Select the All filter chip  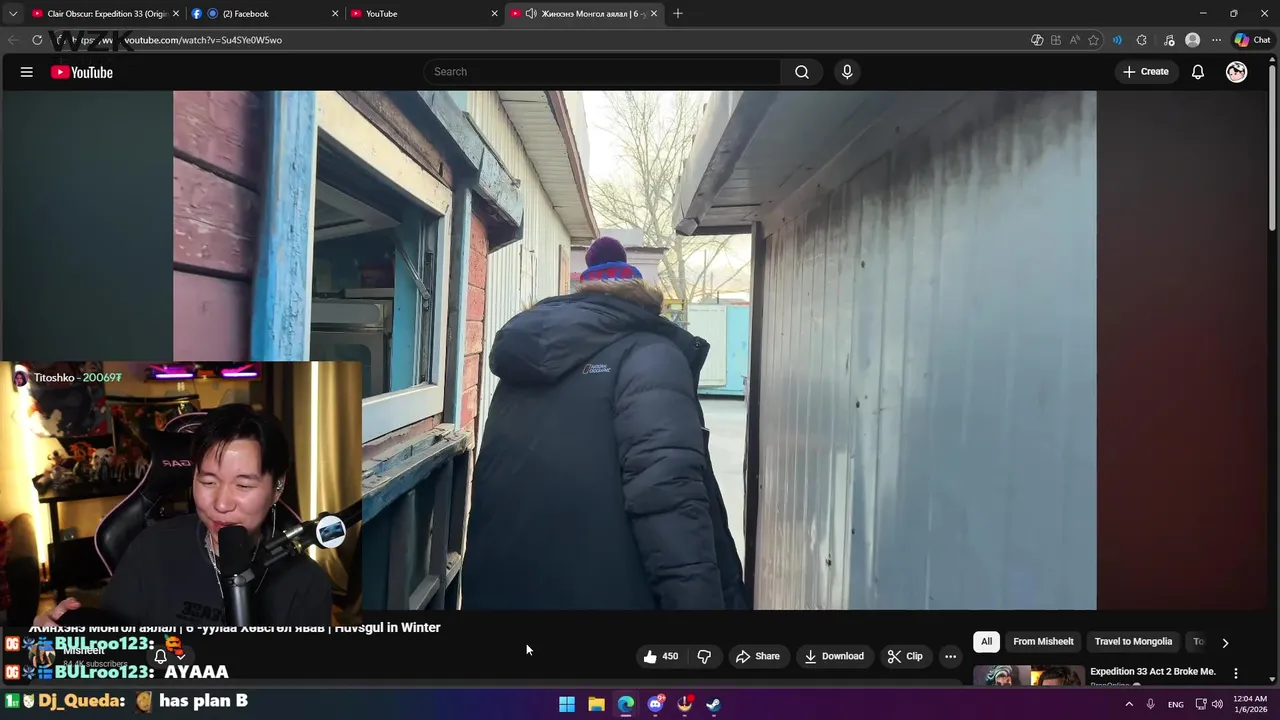986,642
